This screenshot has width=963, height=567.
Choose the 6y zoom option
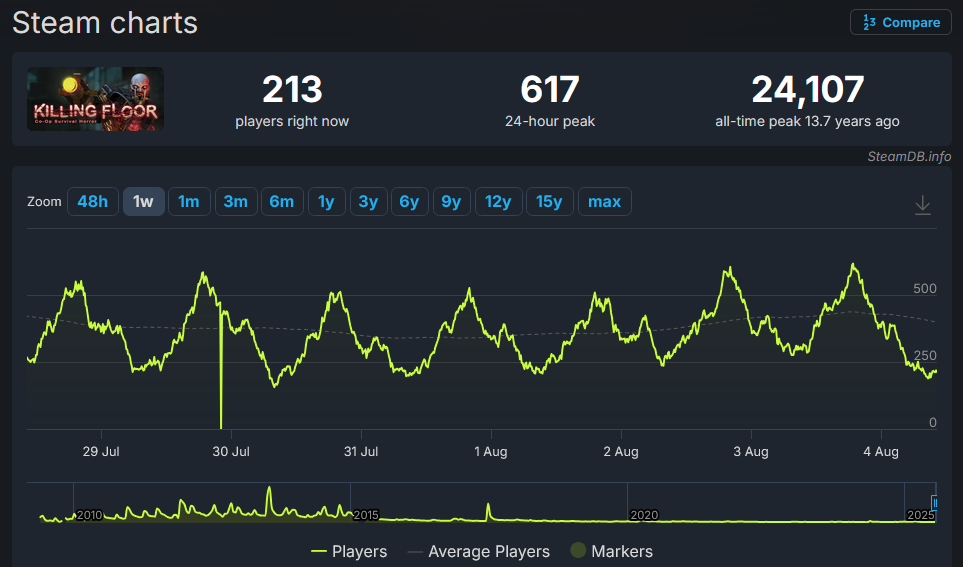tap(410, 201)
